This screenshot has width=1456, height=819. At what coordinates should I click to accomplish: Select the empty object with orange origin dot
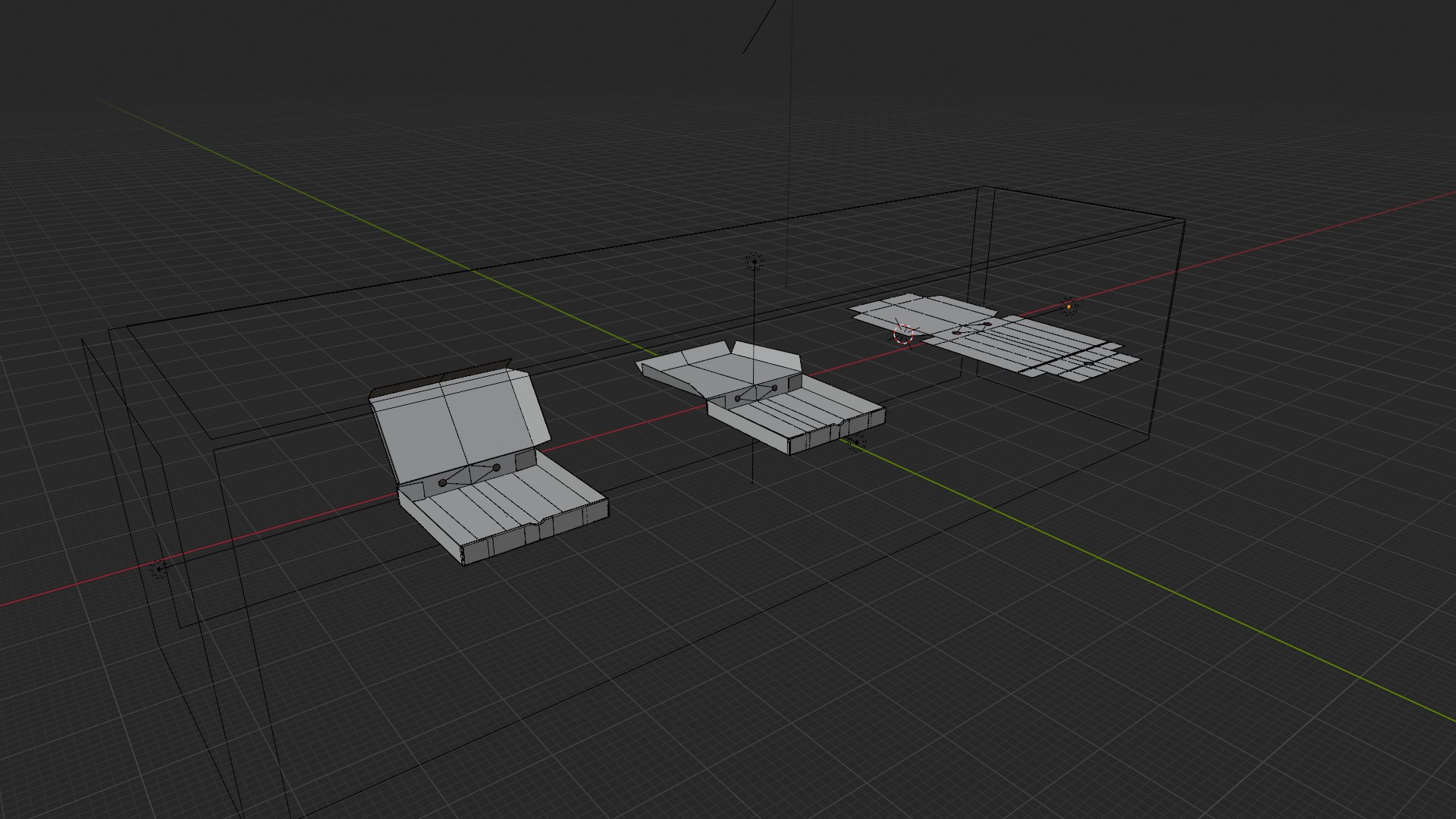1069,307
